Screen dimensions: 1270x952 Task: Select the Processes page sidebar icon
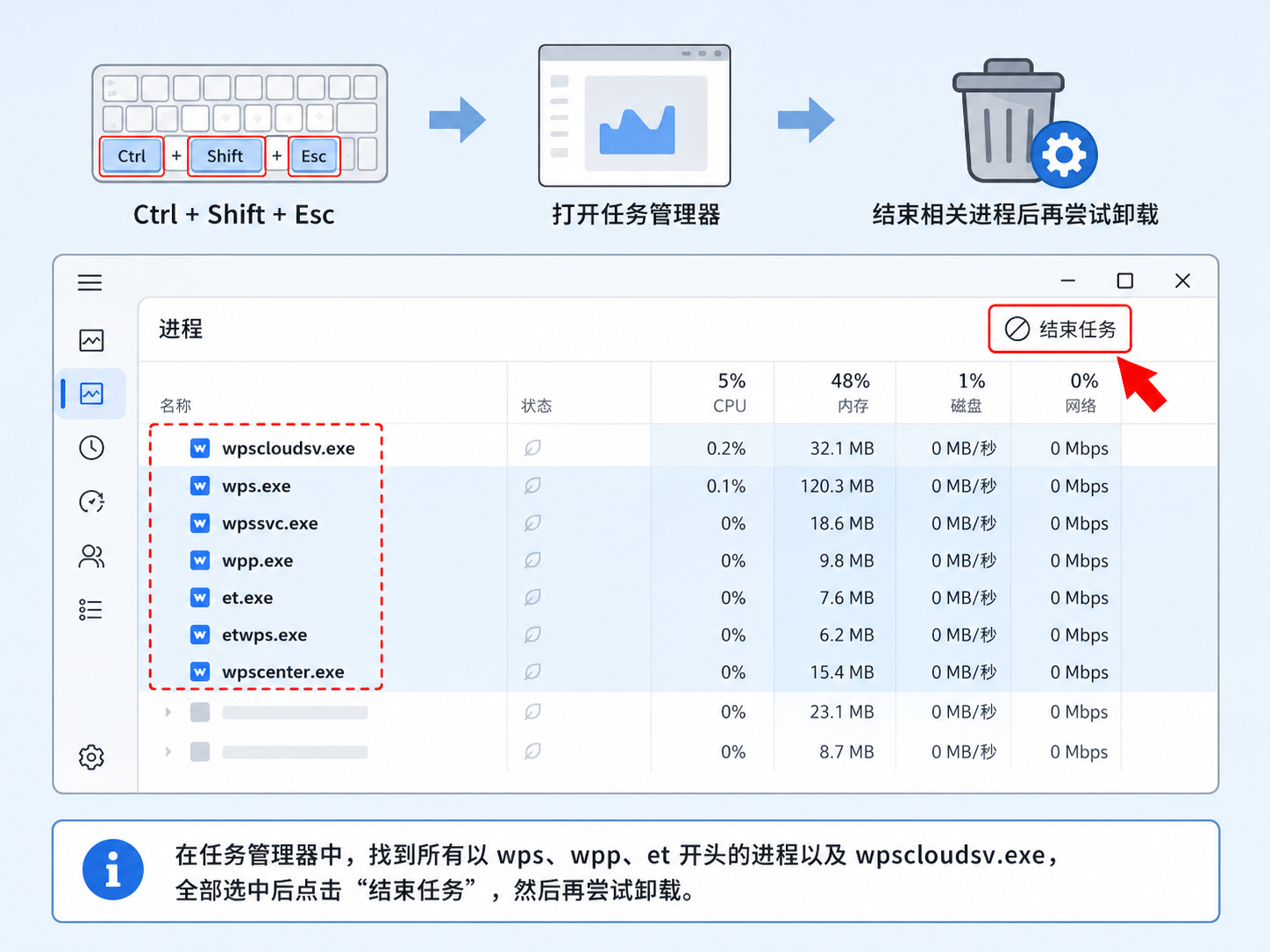coord(91,394)
